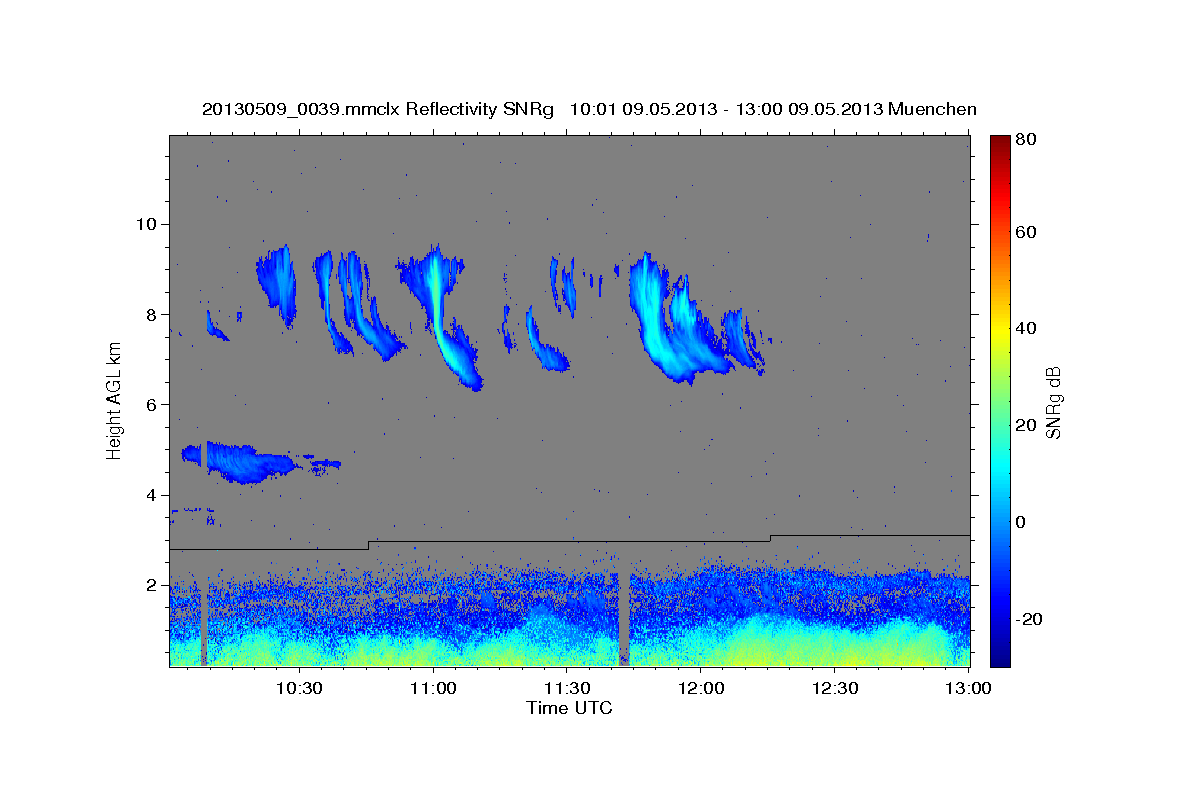Click the colorbar value 40
Viewport: 1200px width, 800px height.
tap(1025, 328)
